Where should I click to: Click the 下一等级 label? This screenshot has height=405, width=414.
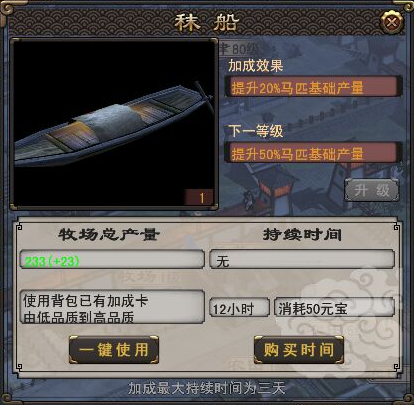256,131
